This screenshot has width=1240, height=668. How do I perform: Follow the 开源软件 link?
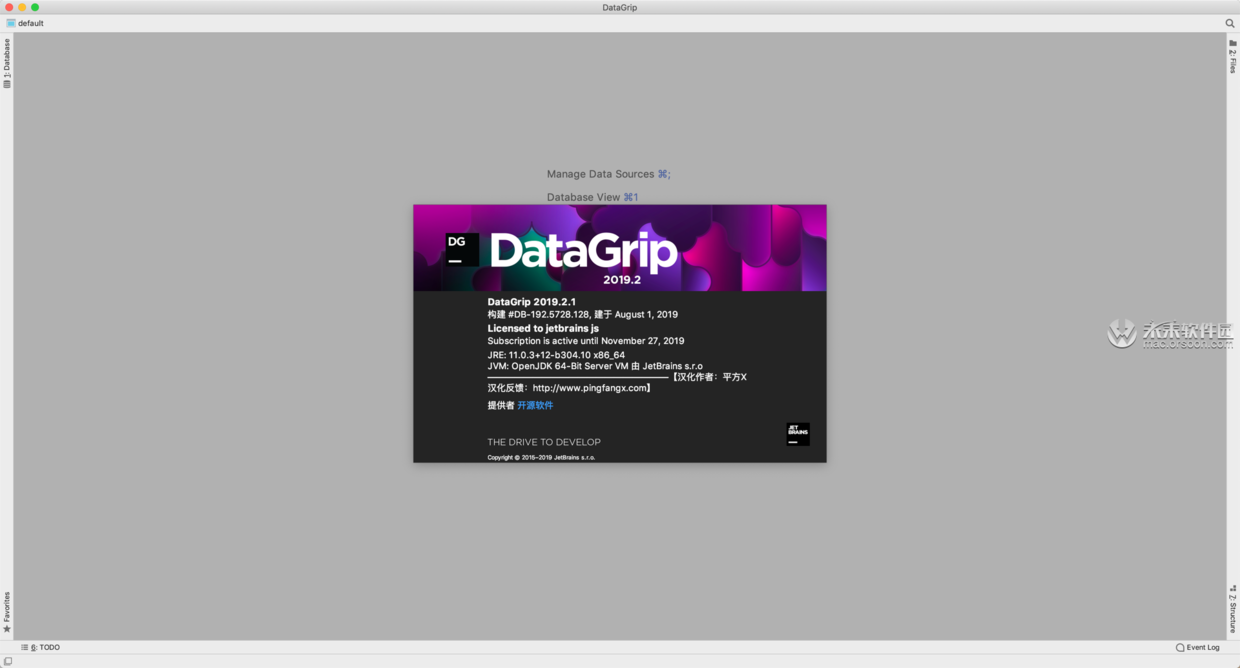click(535, 405)
